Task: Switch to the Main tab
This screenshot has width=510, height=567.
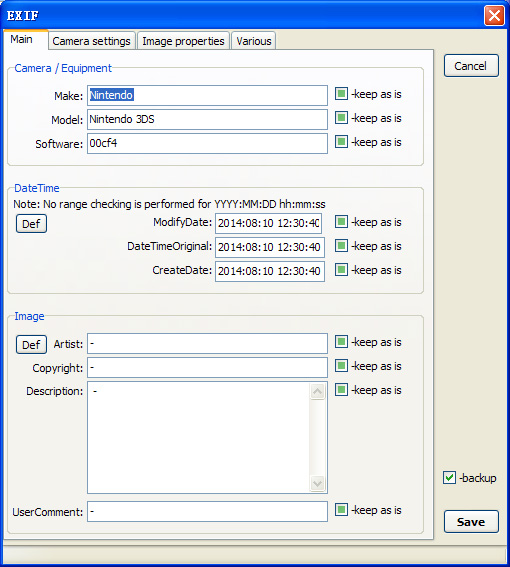Action: tap(25, 39)
